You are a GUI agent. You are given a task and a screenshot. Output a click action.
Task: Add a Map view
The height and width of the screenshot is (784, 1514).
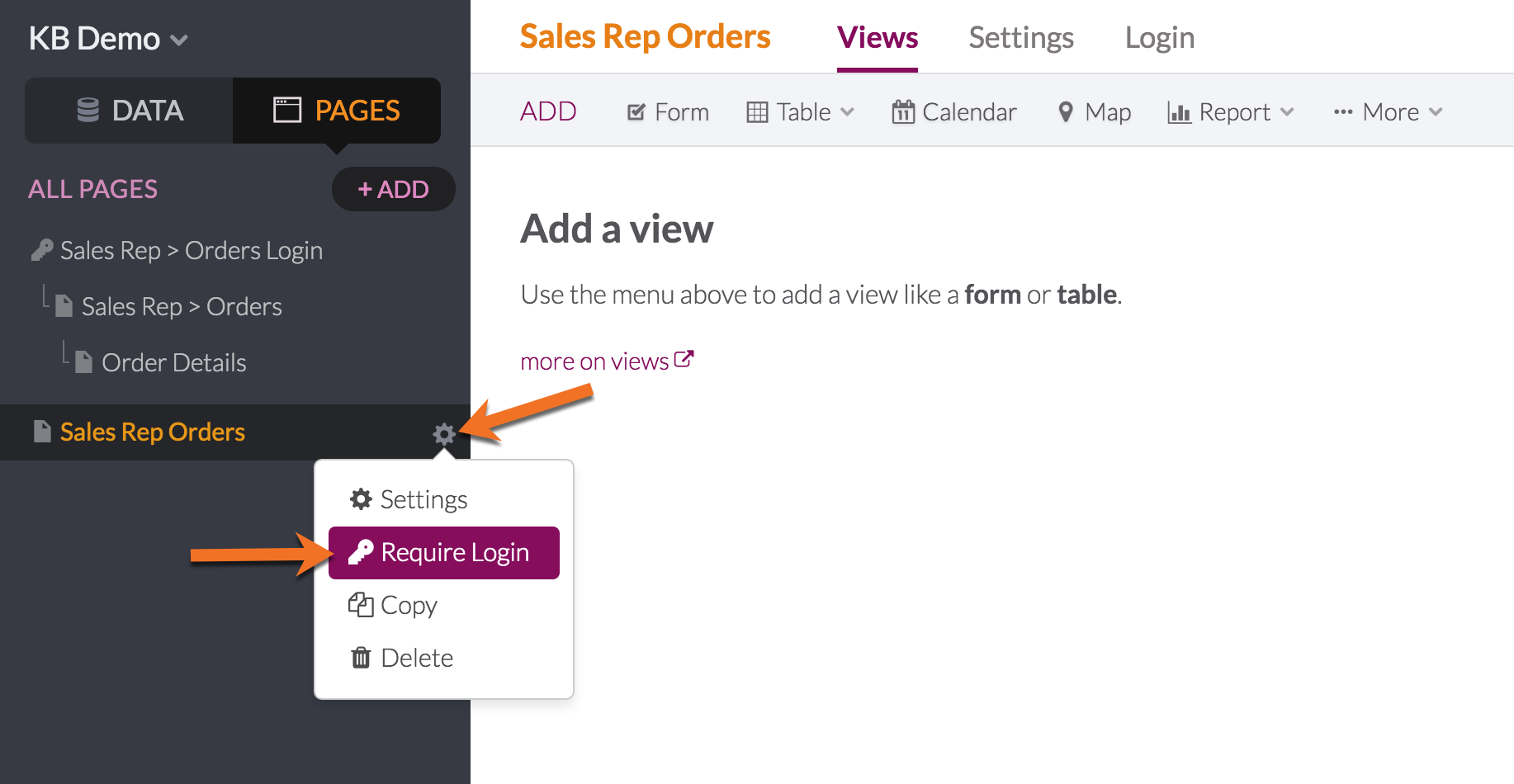pos(1095,111)
